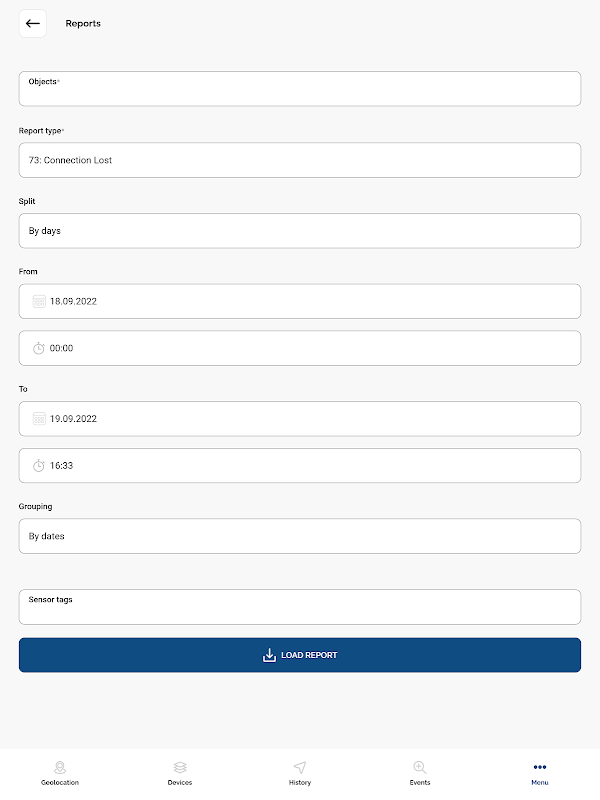
Task: Click the download icon on Load Report
Action: pyautogui.click(x=269, y=655)
